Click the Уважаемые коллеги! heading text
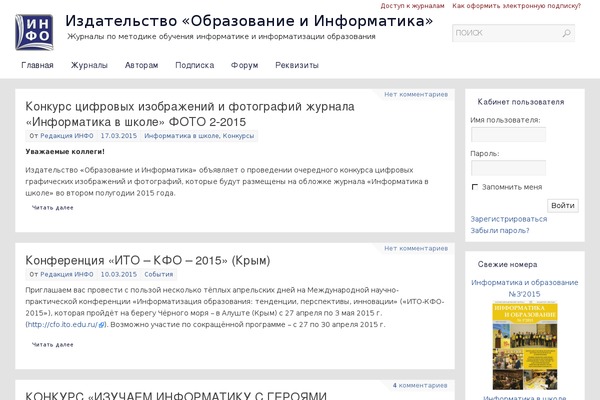This screenshot has width=600, height=400. click(65, 152)
